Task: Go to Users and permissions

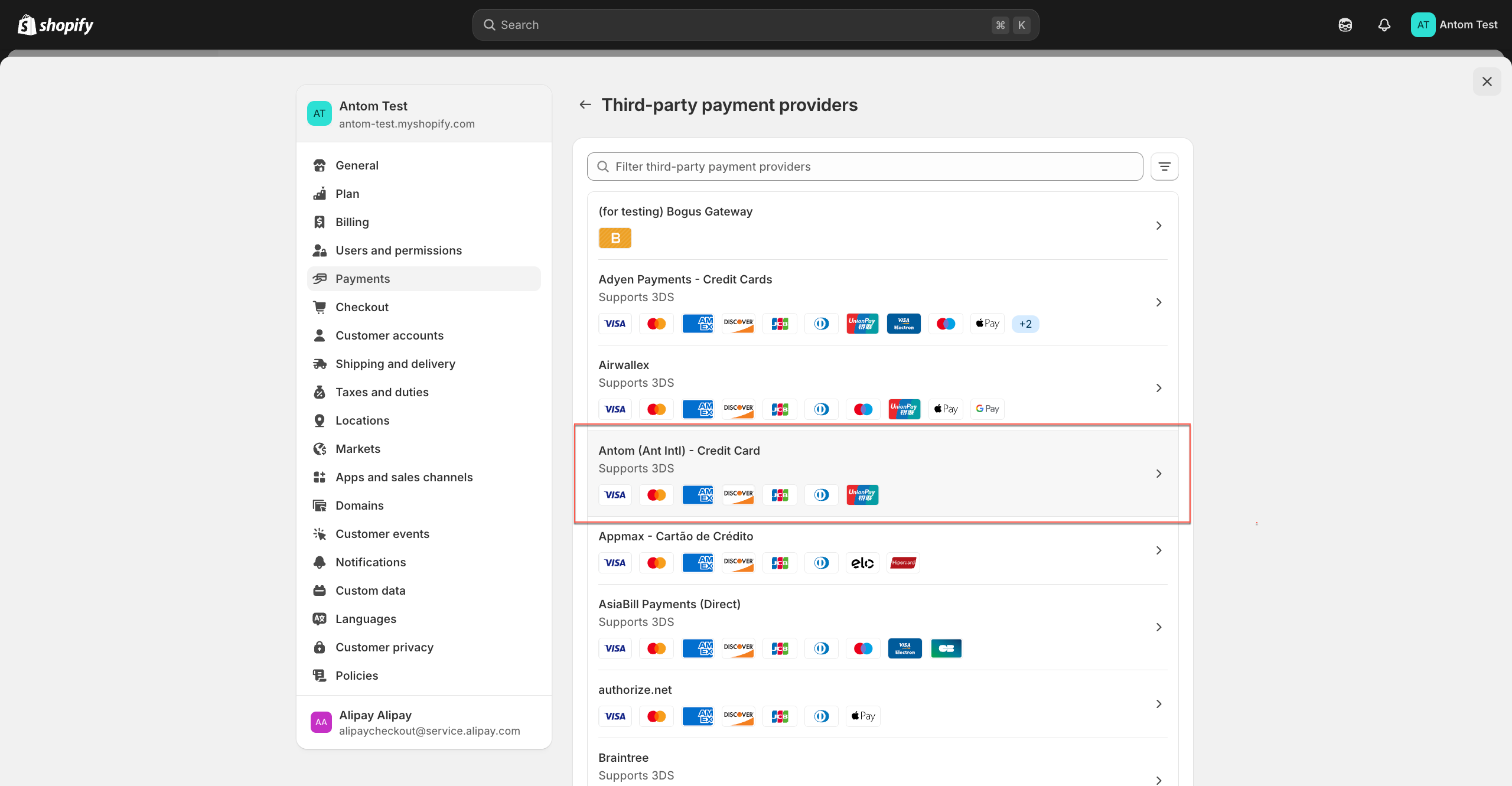Action: point(424,250)
